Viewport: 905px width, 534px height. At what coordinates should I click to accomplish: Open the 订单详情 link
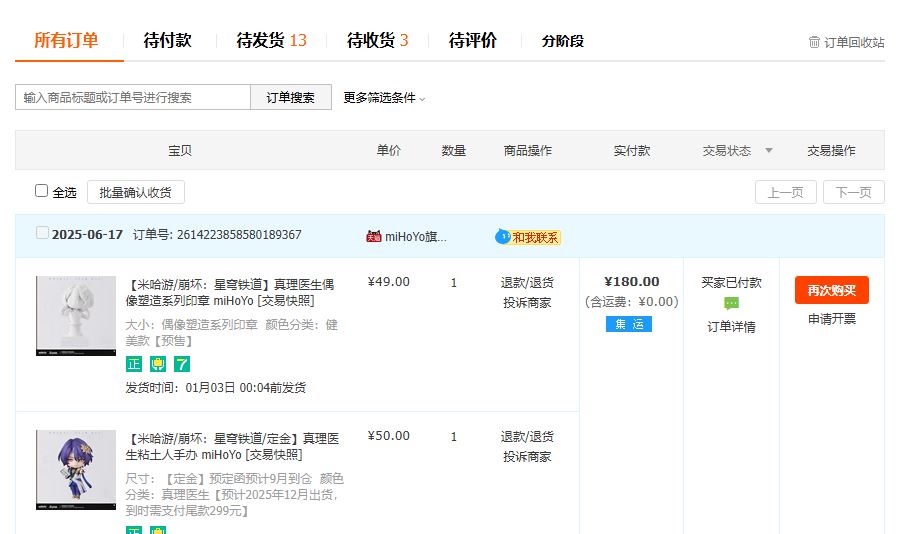[x=731, y=327]
